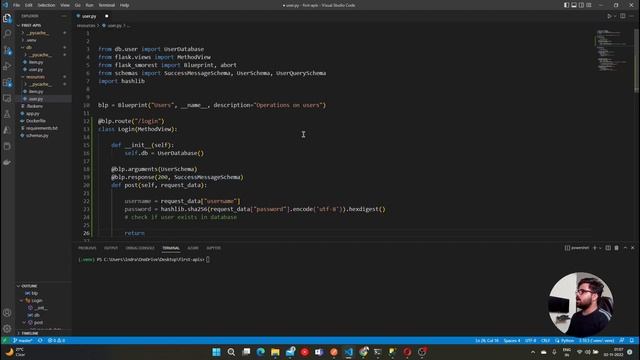Click the errors and warnings count
The image size is (640, 360).
coord(56,340)
